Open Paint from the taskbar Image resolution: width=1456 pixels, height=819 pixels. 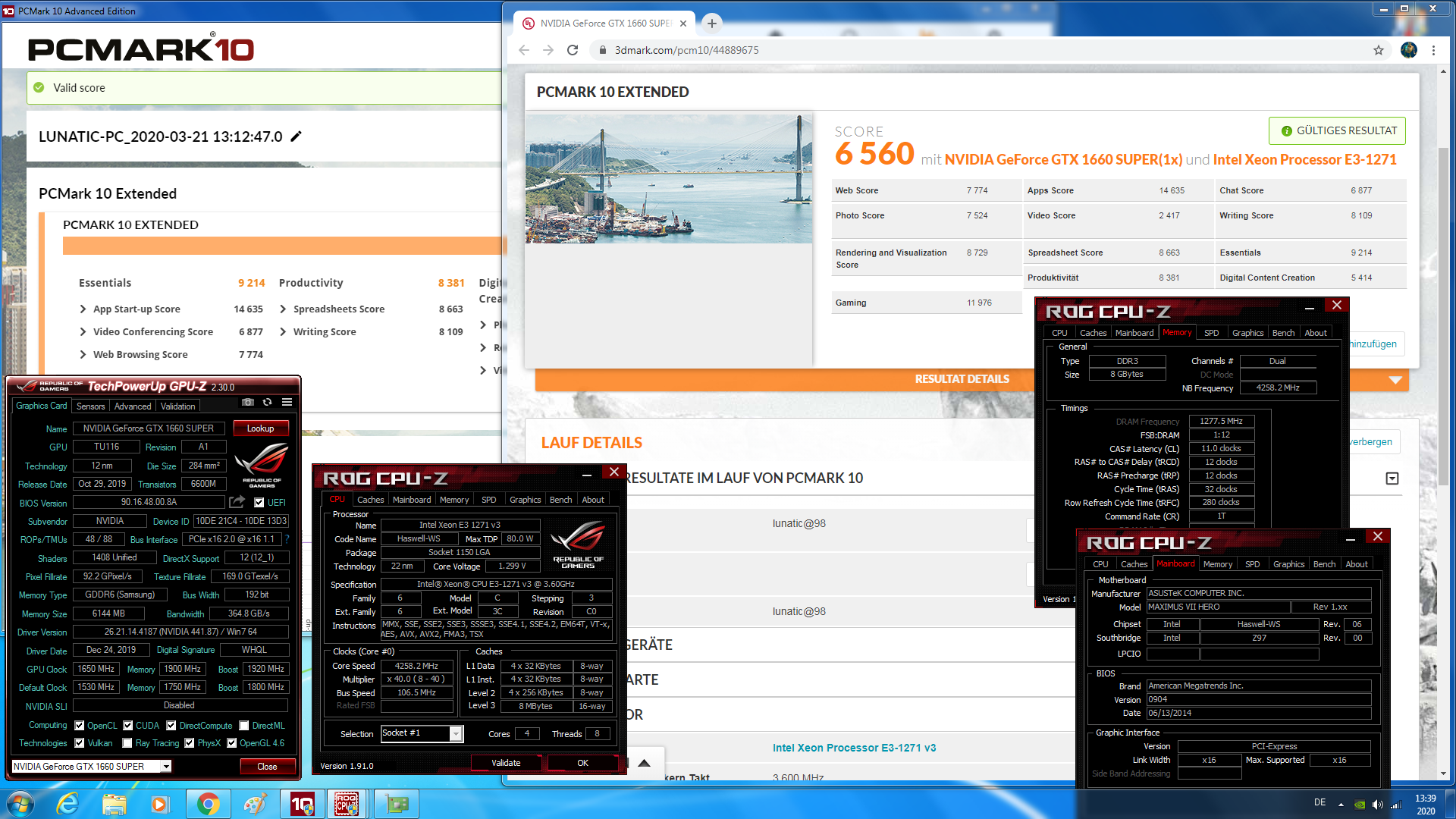coord(254,804)
